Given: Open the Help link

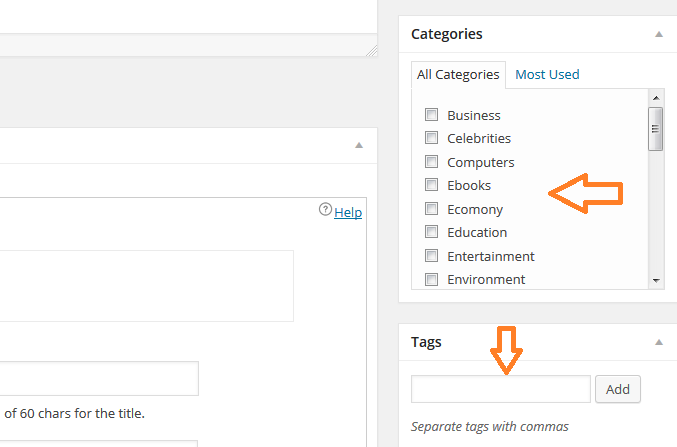Looking at the screenshot, I should [x=348, y=212].
